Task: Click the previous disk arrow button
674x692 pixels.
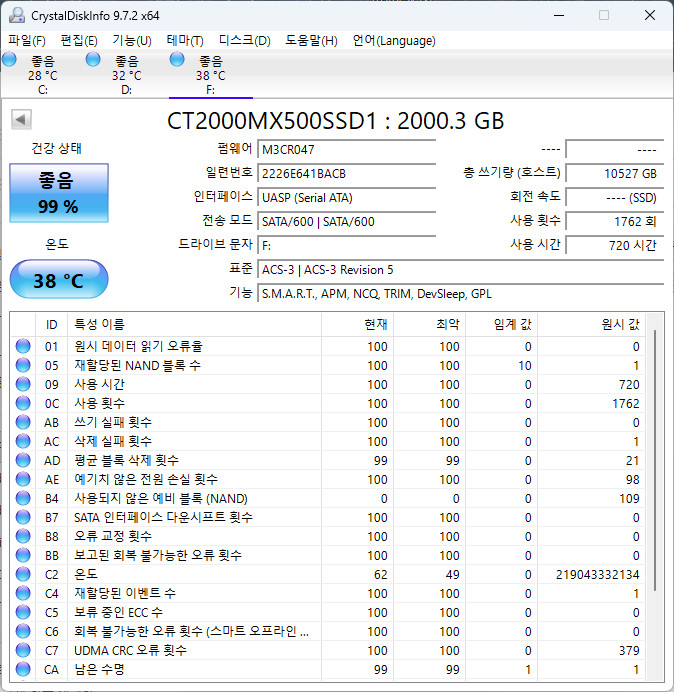Action: (x=21, y=119)
